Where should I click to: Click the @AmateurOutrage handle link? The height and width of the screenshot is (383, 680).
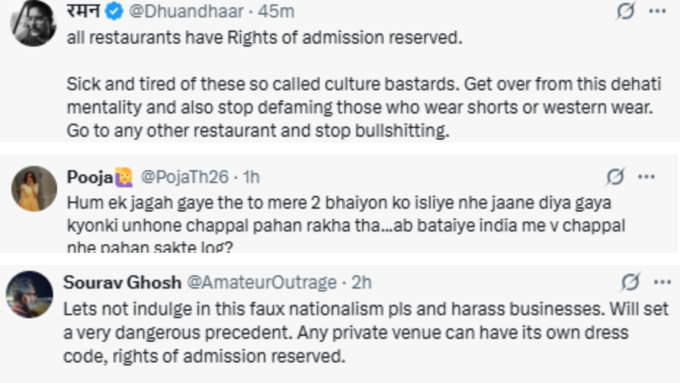pyautogui.click(x=262, y=282)
